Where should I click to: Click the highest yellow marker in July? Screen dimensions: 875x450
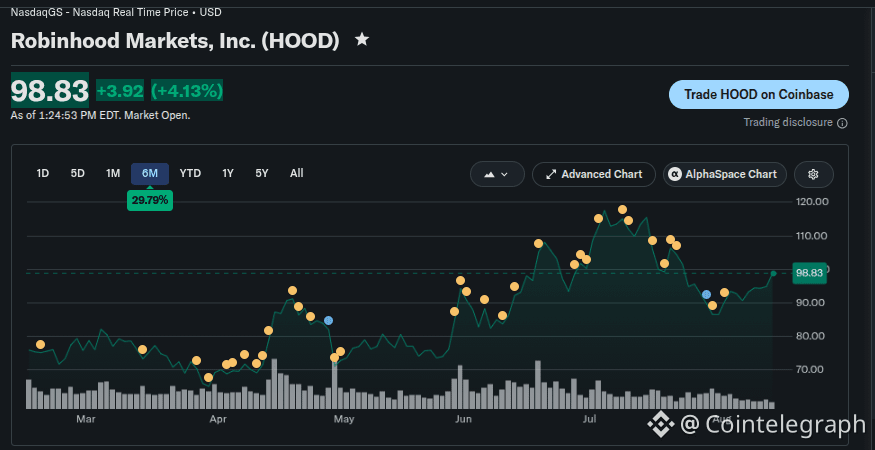[623, 209]
